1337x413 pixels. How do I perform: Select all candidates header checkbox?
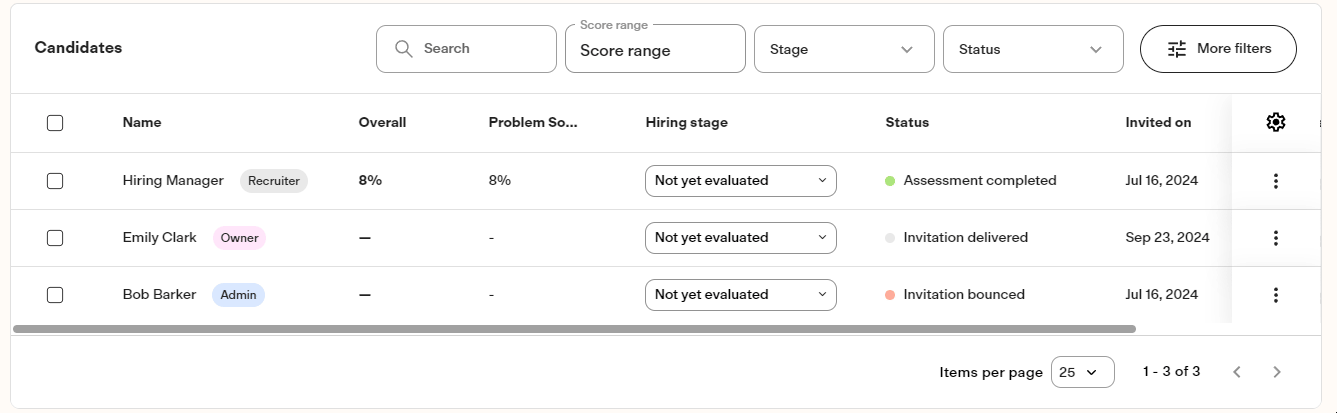(x=55, y=123)
